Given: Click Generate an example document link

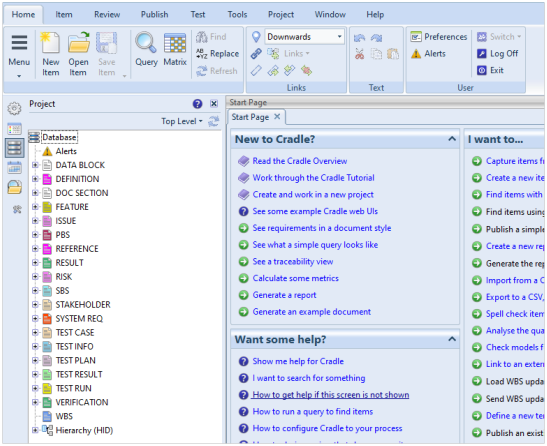Looking at the screenshot, I should 312,312.
